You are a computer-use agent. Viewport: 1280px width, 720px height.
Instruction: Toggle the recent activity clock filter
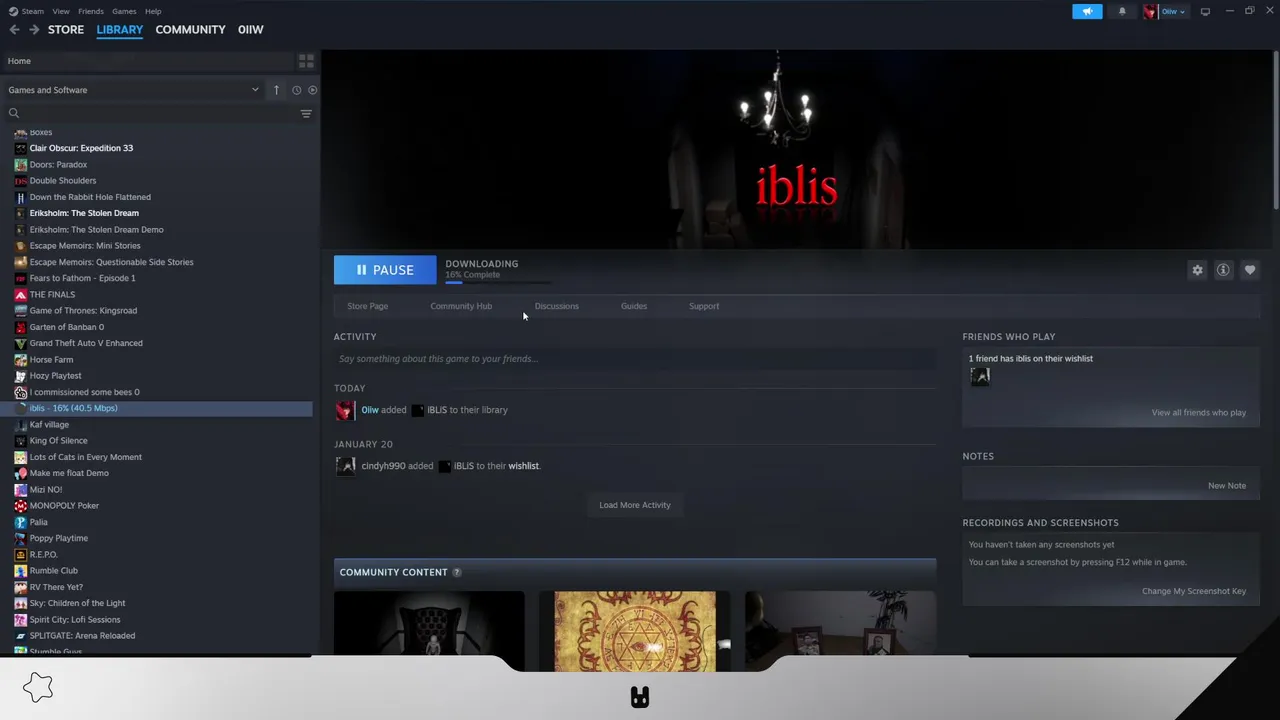[x=296, y=90]
